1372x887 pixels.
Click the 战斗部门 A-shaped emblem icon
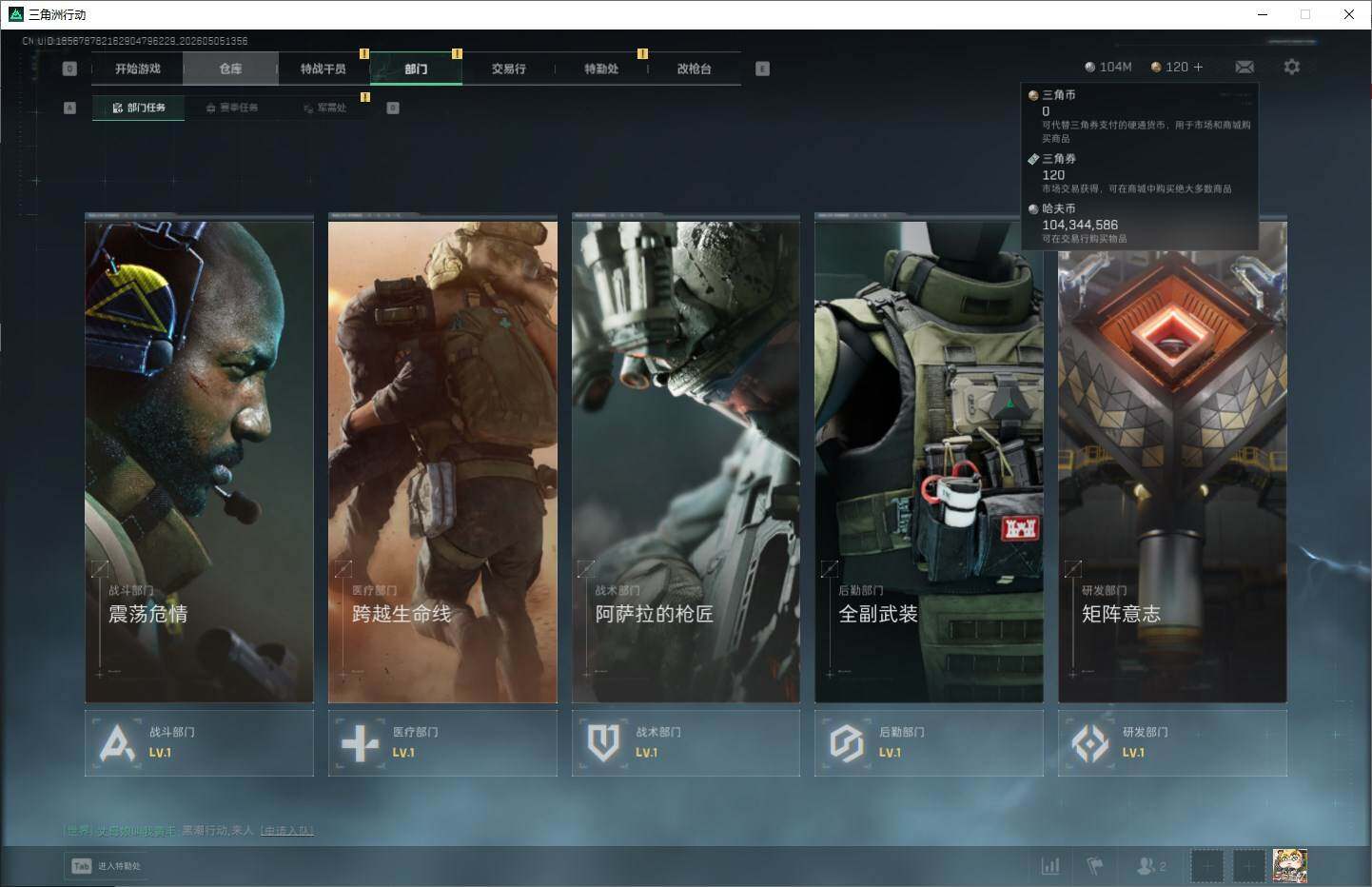pyautogui.click(x=117, y=743)
